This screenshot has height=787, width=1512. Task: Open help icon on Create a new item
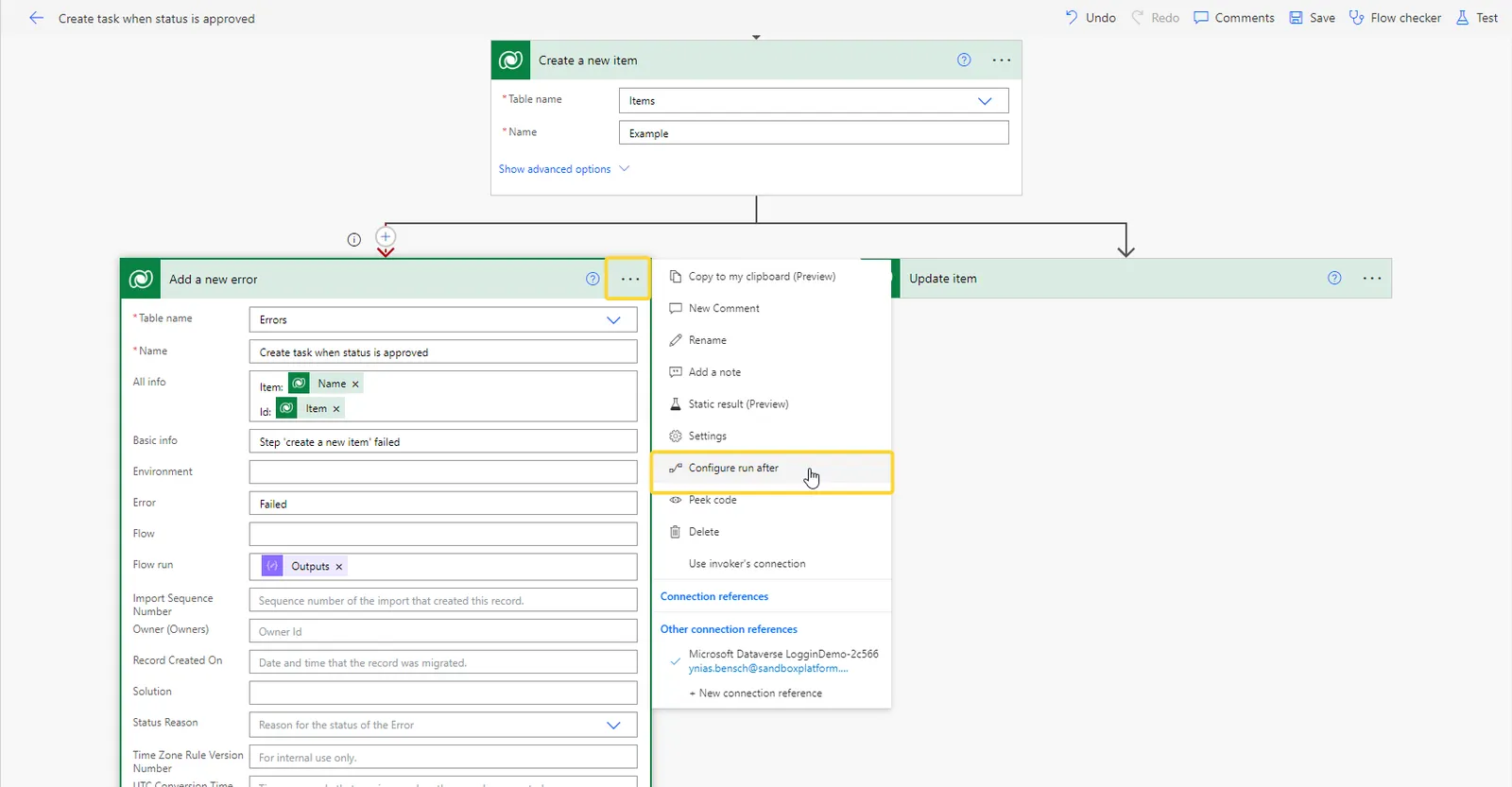(x=964, y=60)
